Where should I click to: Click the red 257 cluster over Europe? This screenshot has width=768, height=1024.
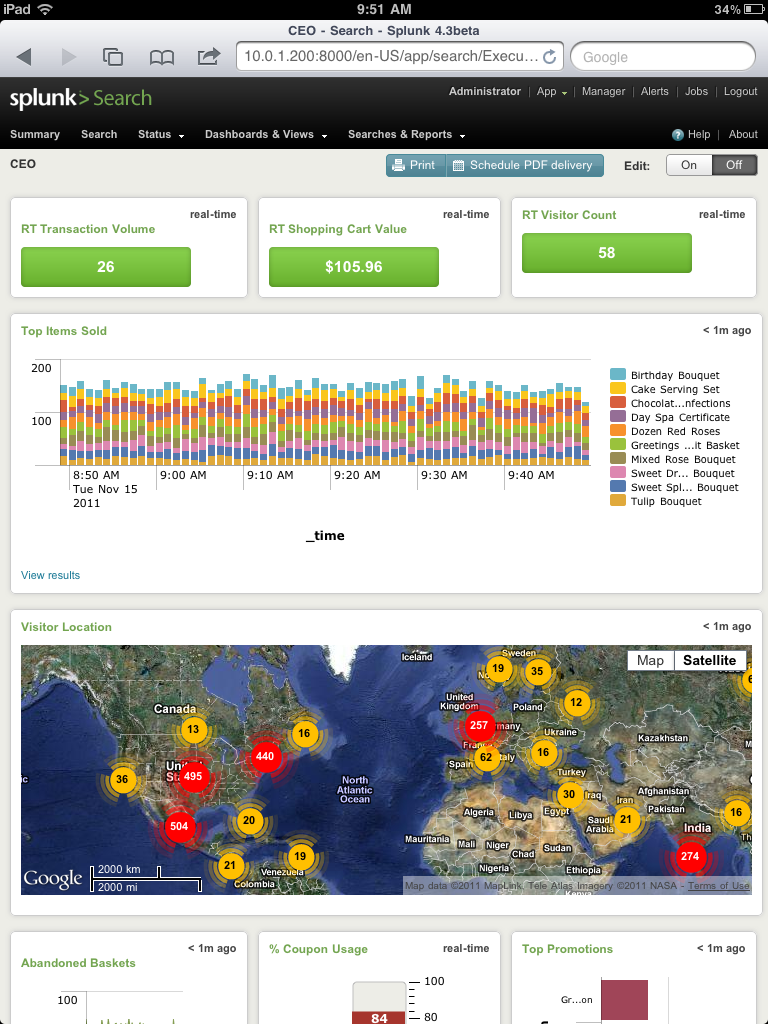pos(479,726)
